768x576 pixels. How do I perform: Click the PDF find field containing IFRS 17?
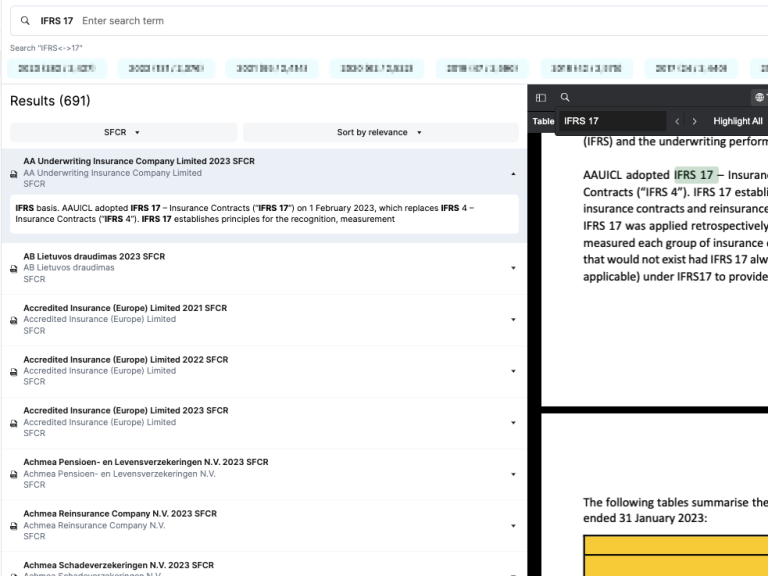pyautogui.click(x=612, y=121)
